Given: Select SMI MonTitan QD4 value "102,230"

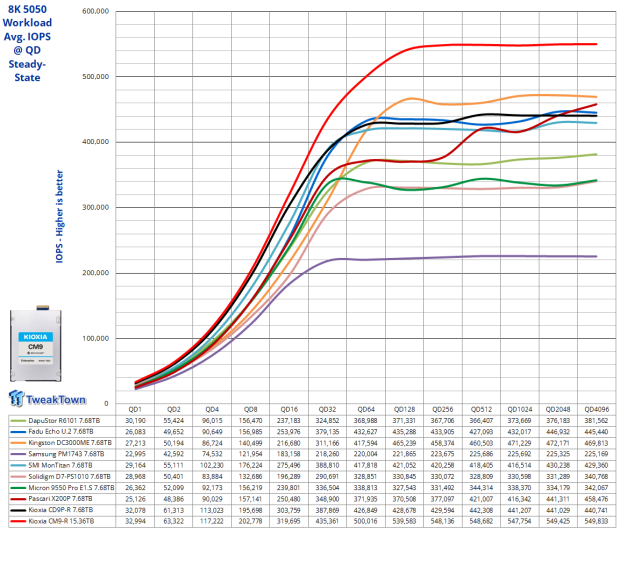Looking at the screenshot, I should click(x=212, y=465).
